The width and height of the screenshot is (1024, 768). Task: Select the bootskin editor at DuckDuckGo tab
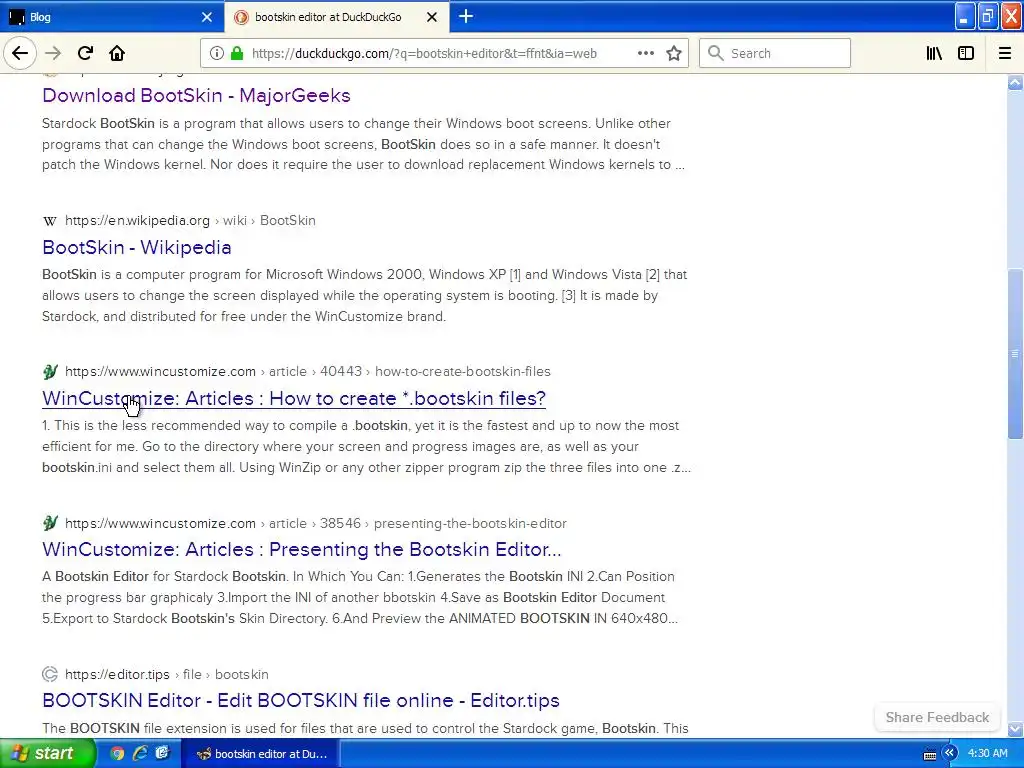pyautogui.click(x=336, y=17)
